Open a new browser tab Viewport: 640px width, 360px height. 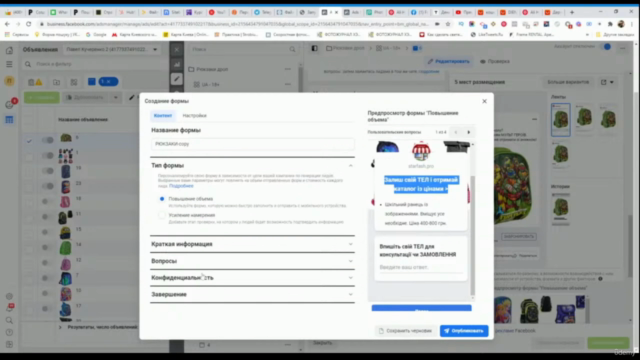coord(572,12)
